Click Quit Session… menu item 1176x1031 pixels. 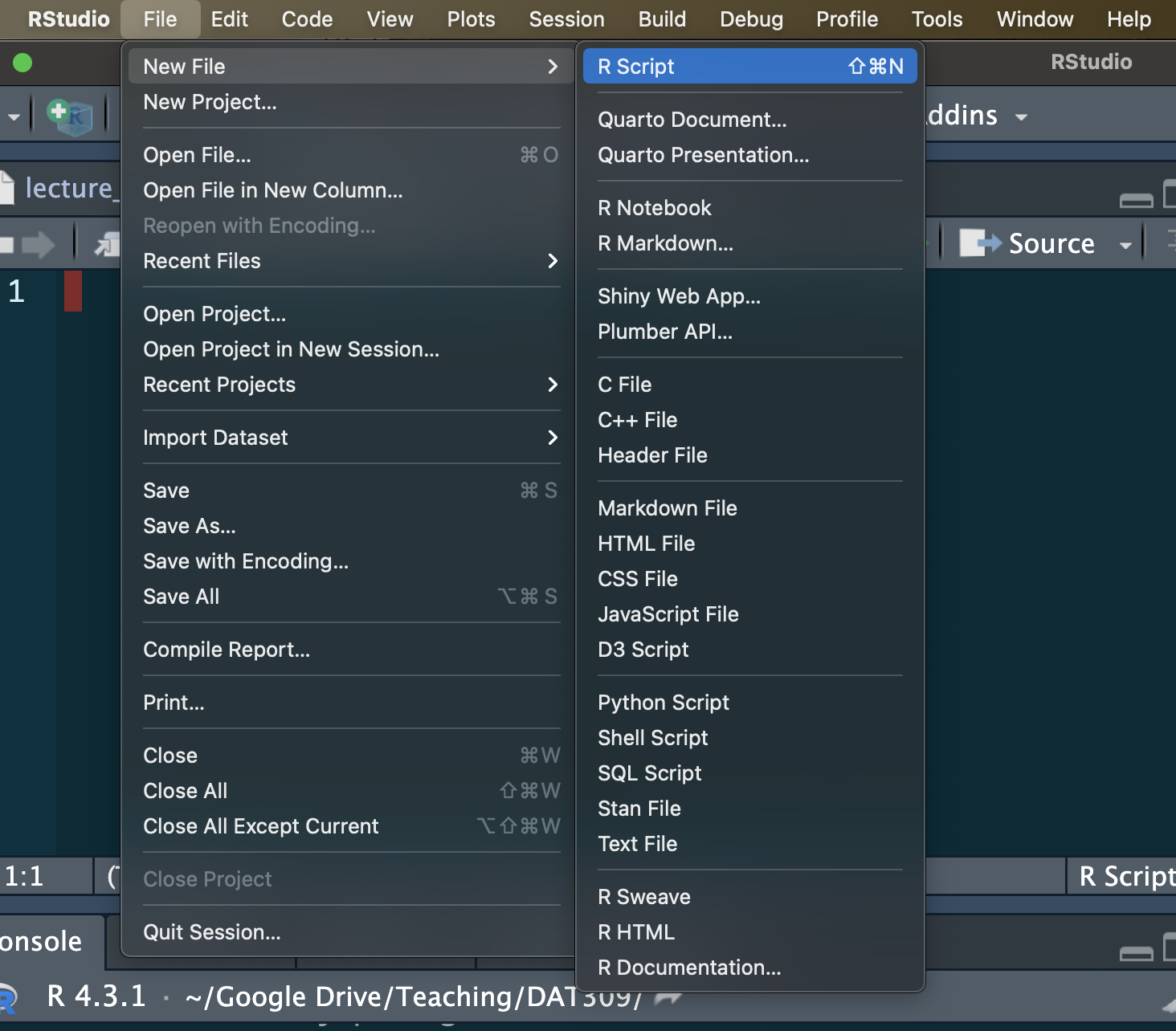351,931
